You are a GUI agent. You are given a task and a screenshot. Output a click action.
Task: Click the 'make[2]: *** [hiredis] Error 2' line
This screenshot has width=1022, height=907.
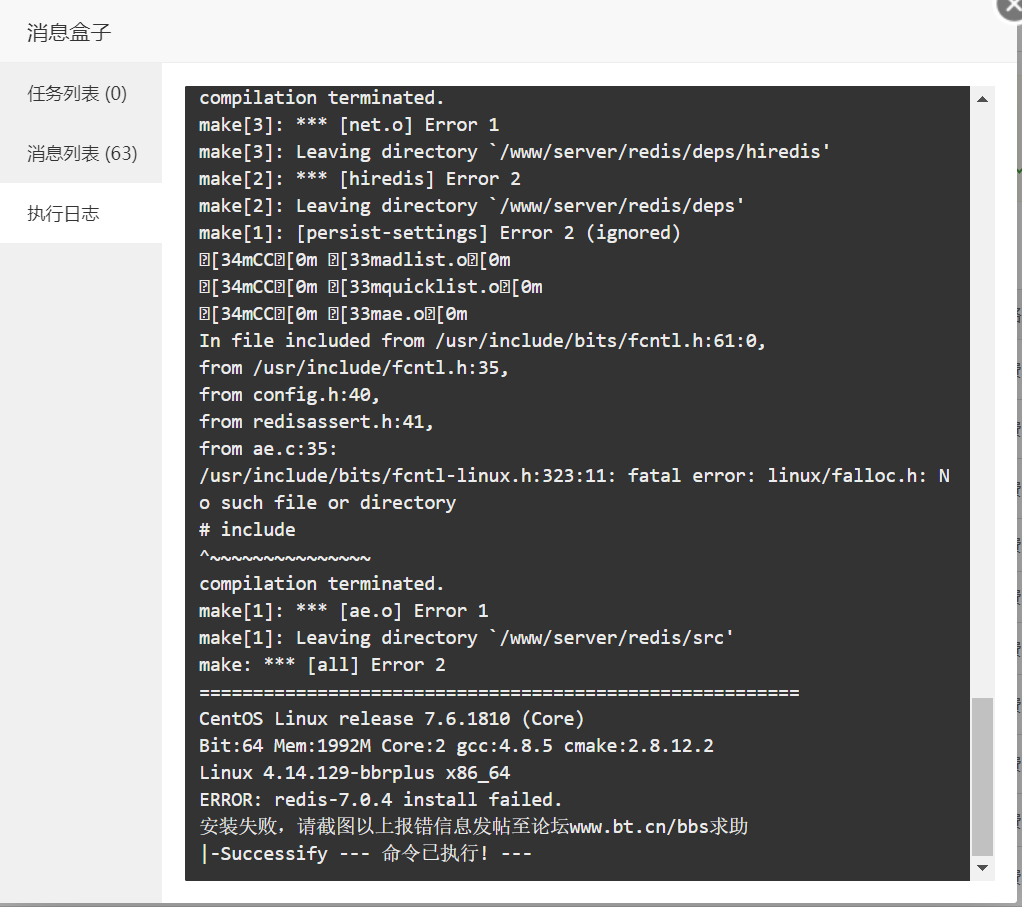click(360, 179)
